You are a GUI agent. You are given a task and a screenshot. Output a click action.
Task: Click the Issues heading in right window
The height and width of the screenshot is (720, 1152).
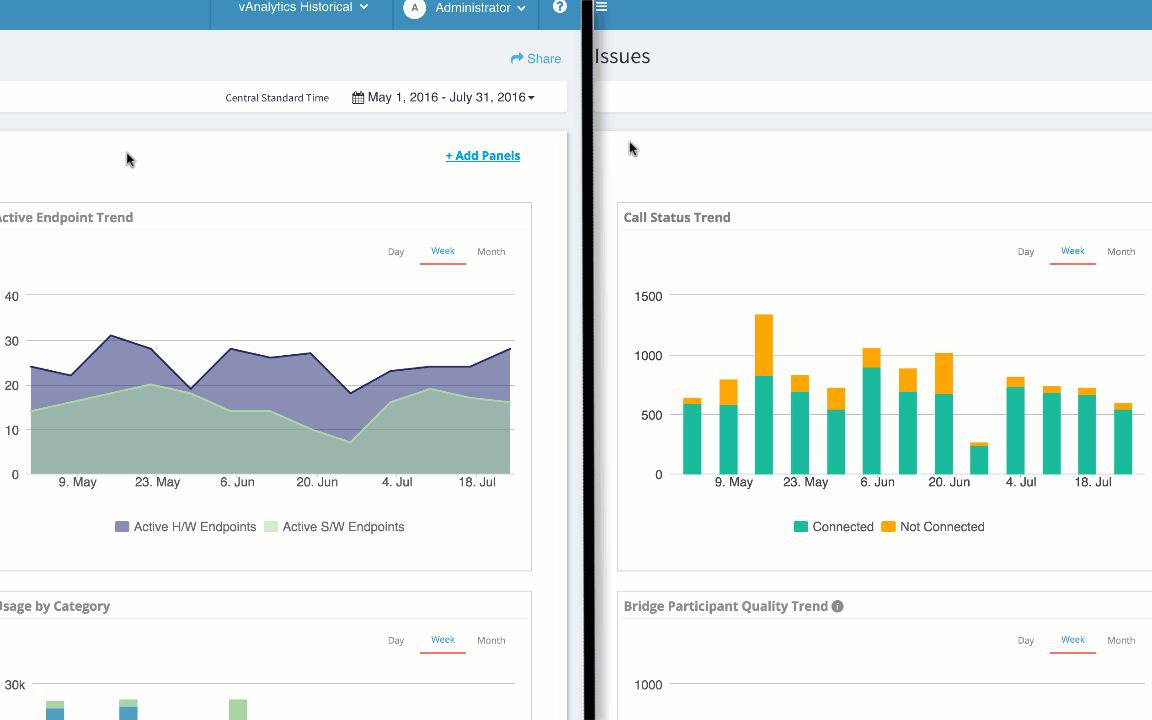(x=622, y=57)
